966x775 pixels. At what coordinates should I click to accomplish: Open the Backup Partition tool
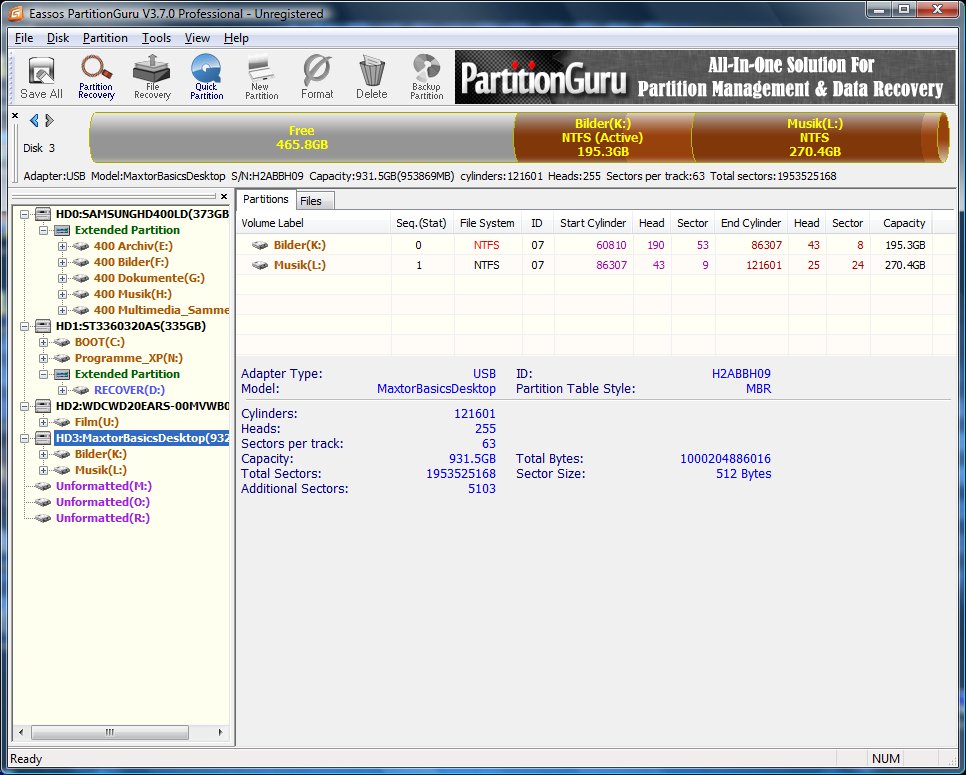[426, 78]
